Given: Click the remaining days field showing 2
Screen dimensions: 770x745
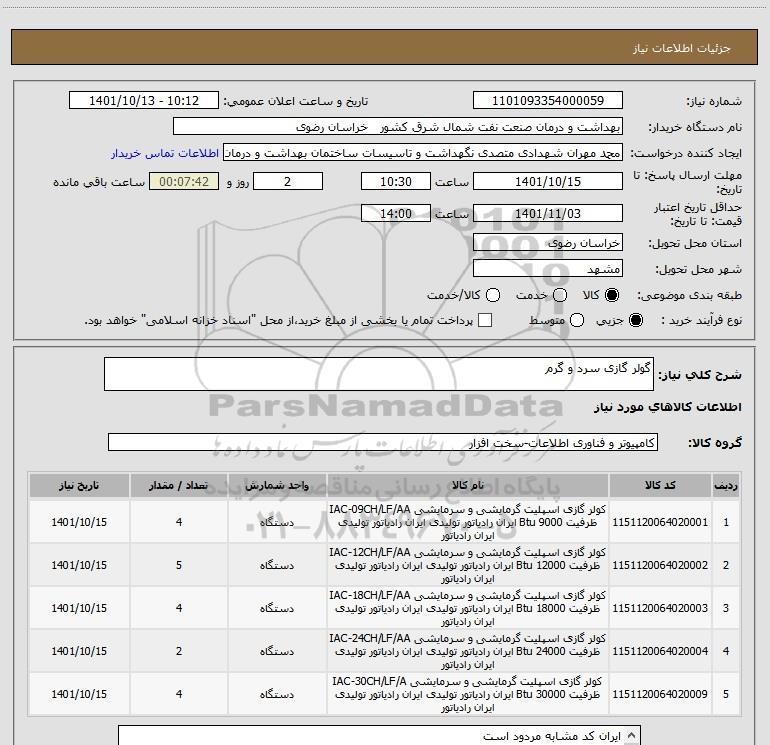Looking at the screenshot, I should pyautogui.click(x=288, y=181).
